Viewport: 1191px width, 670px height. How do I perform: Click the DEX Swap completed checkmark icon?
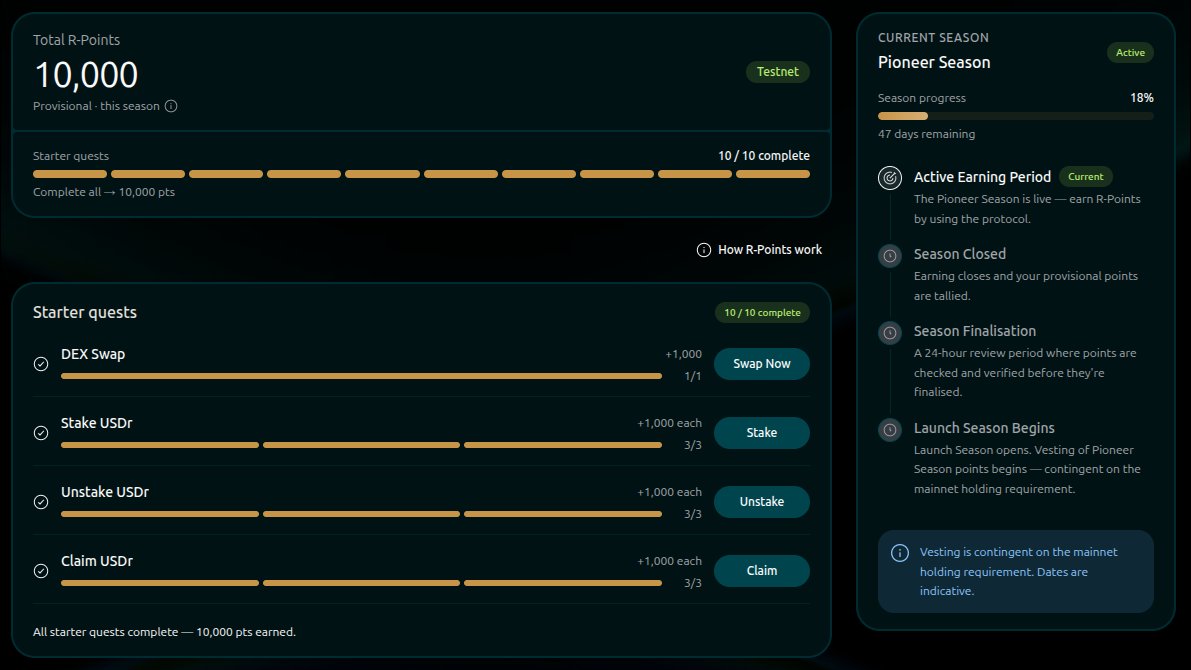(x=41, y=365)
